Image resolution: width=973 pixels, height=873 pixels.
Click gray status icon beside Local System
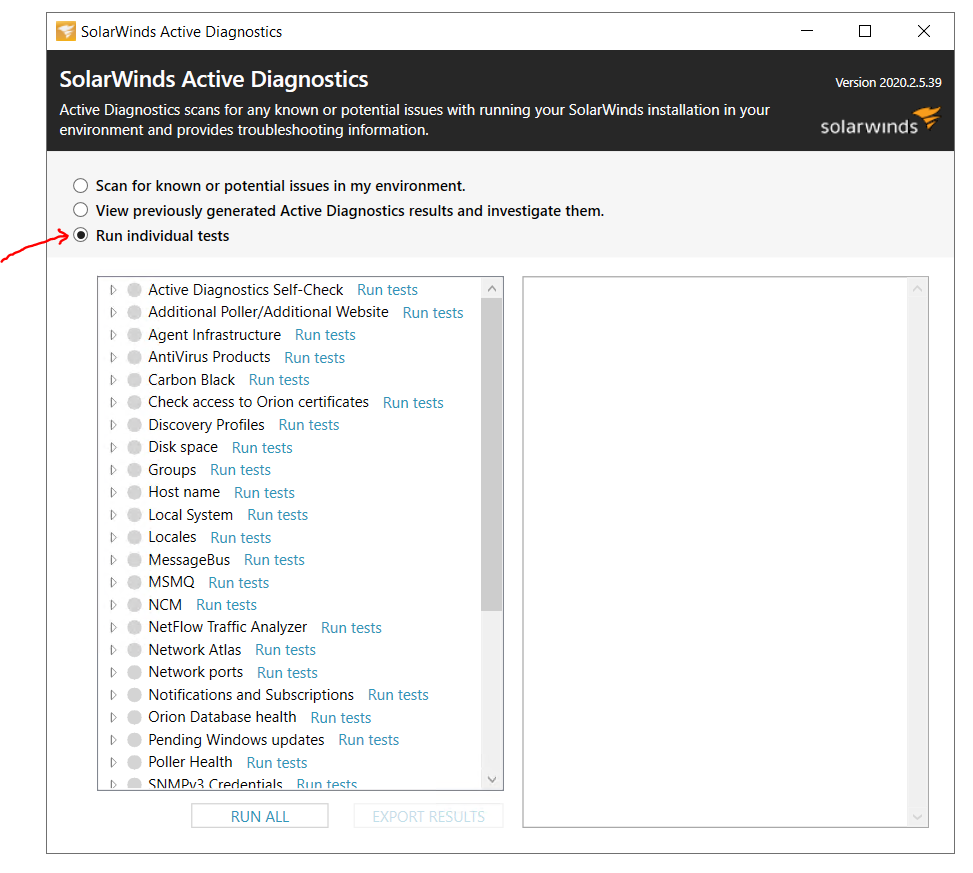click(x=134, y=515)
